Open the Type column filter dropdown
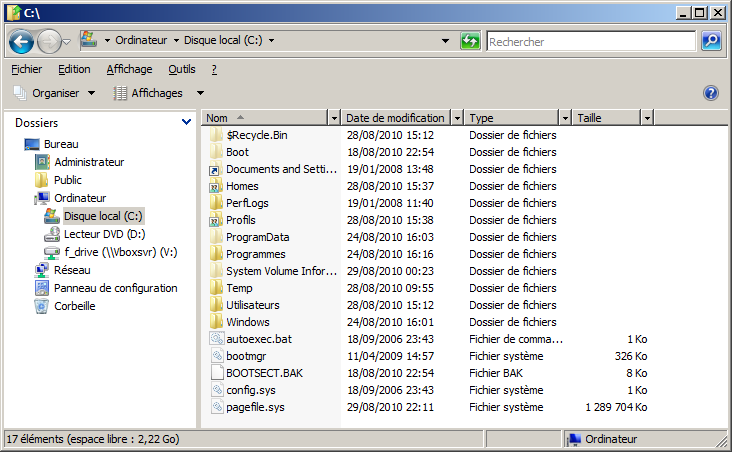This screenshot has height=452, width=732. pos(566,118)
